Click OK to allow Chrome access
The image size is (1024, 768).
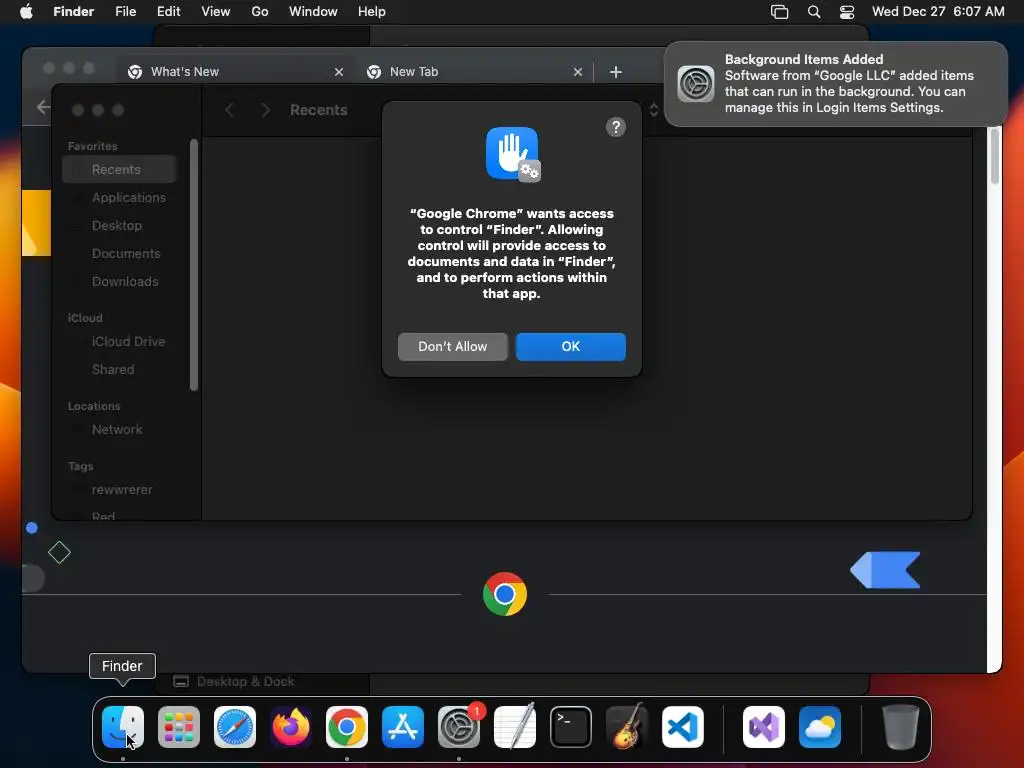[x=571, y=347]
